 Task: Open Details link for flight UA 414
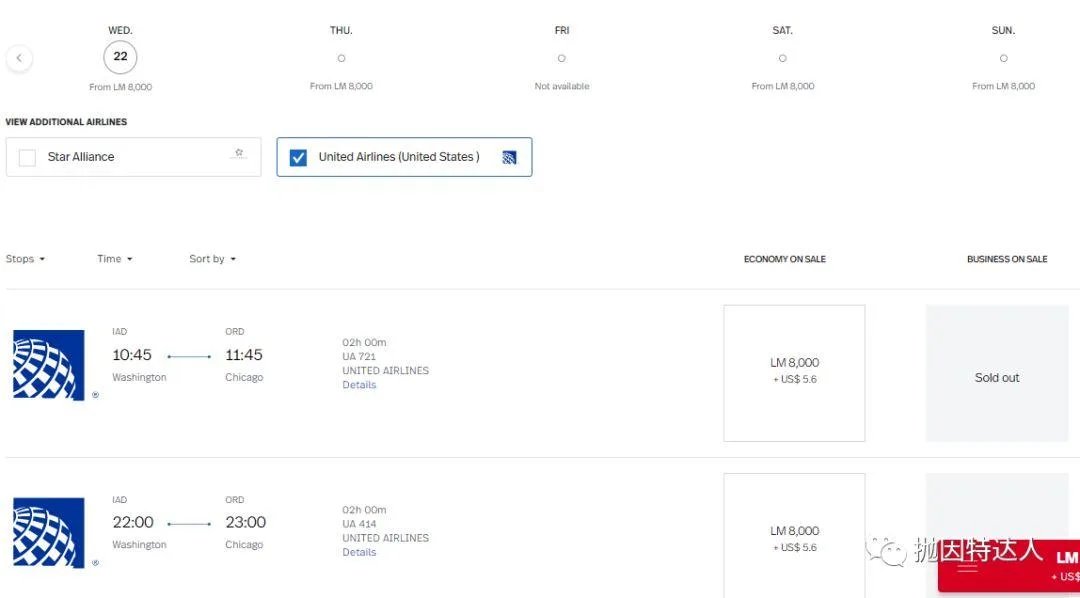[x=359, y=552]
